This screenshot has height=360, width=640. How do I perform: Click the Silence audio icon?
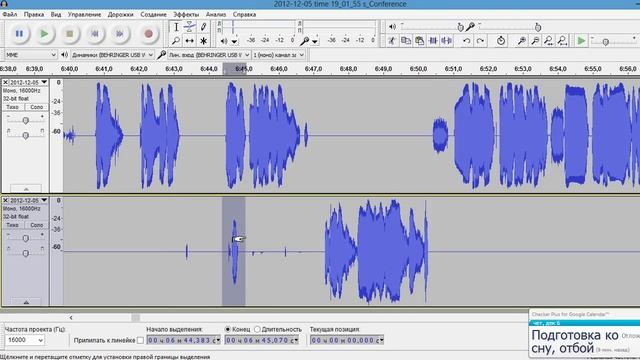tap(447, 40)
